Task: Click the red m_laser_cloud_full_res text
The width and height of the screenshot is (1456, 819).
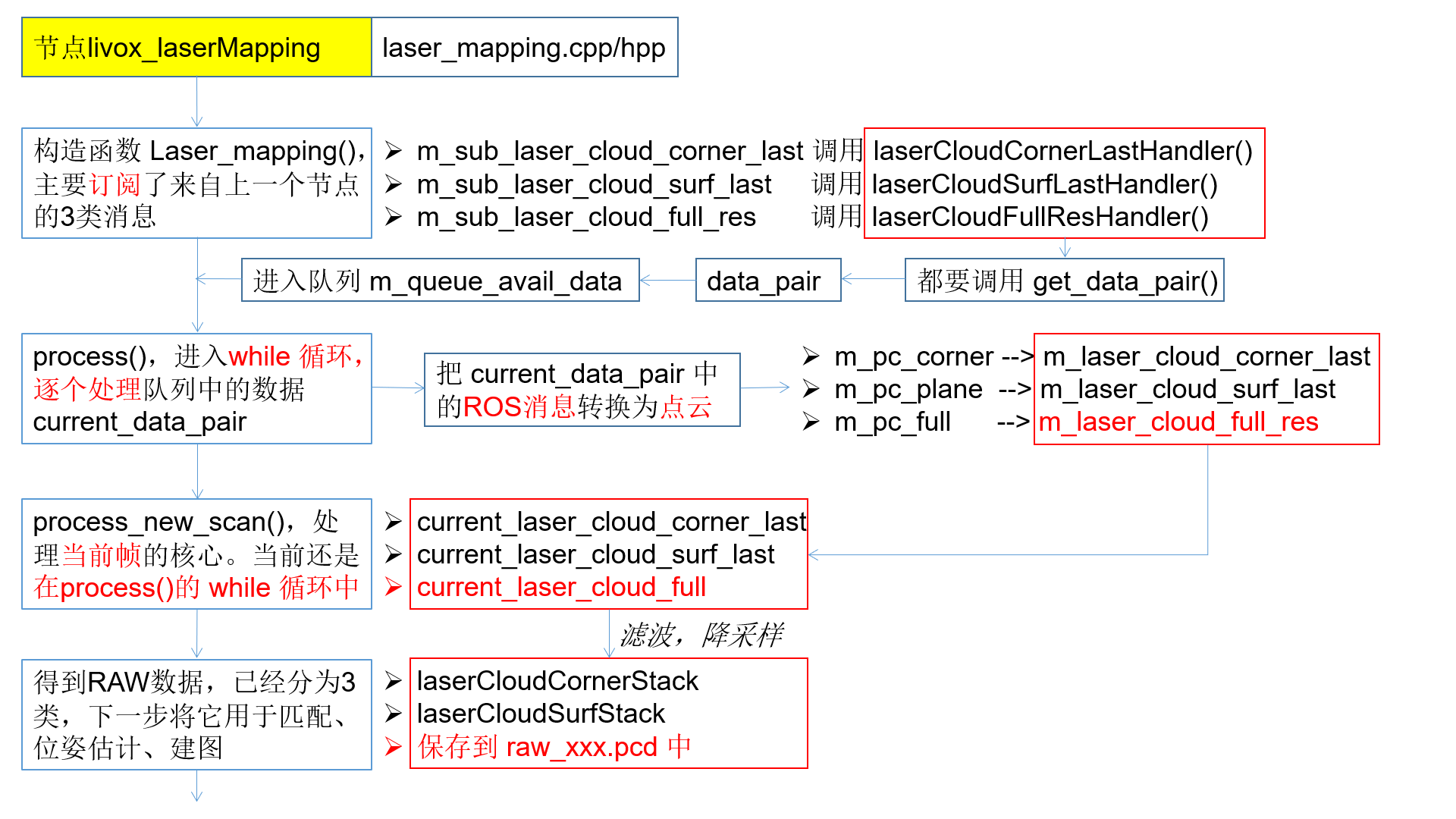Action: pos(1178,422)
